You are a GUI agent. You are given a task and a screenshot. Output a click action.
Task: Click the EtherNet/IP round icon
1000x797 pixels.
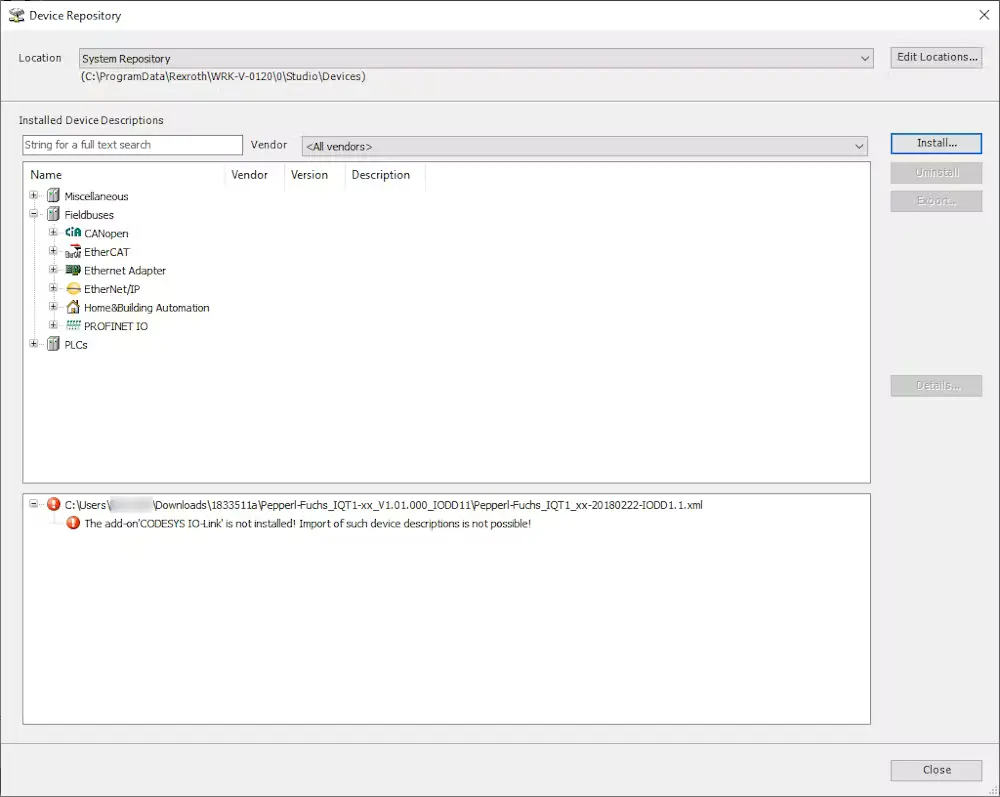tap(72, 289)
